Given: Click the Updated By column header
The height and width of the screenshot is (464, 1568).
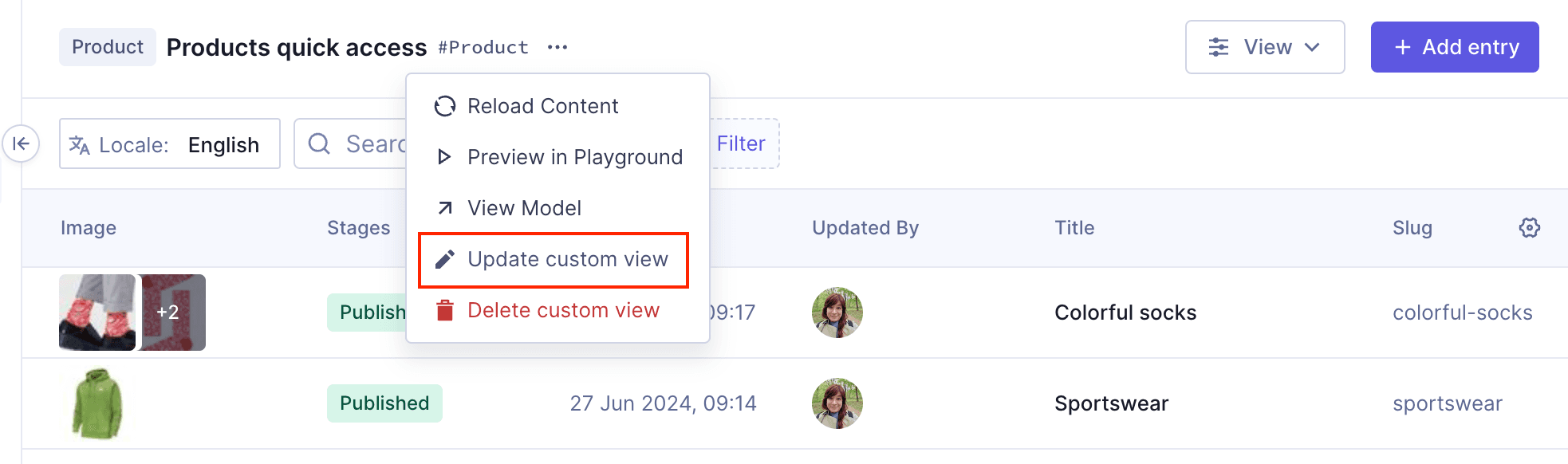Looking at the screenshot, I should point(865,228).
